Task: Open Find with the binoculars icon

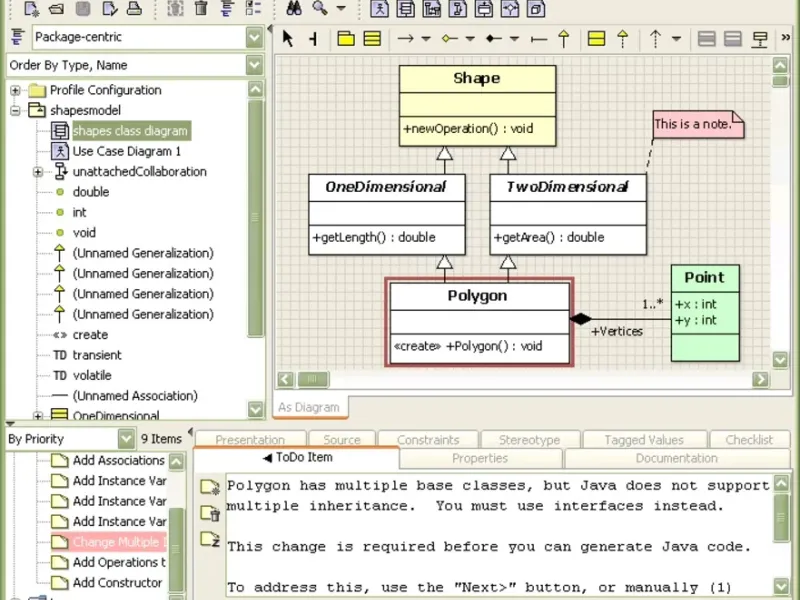Action: (293, 8)
